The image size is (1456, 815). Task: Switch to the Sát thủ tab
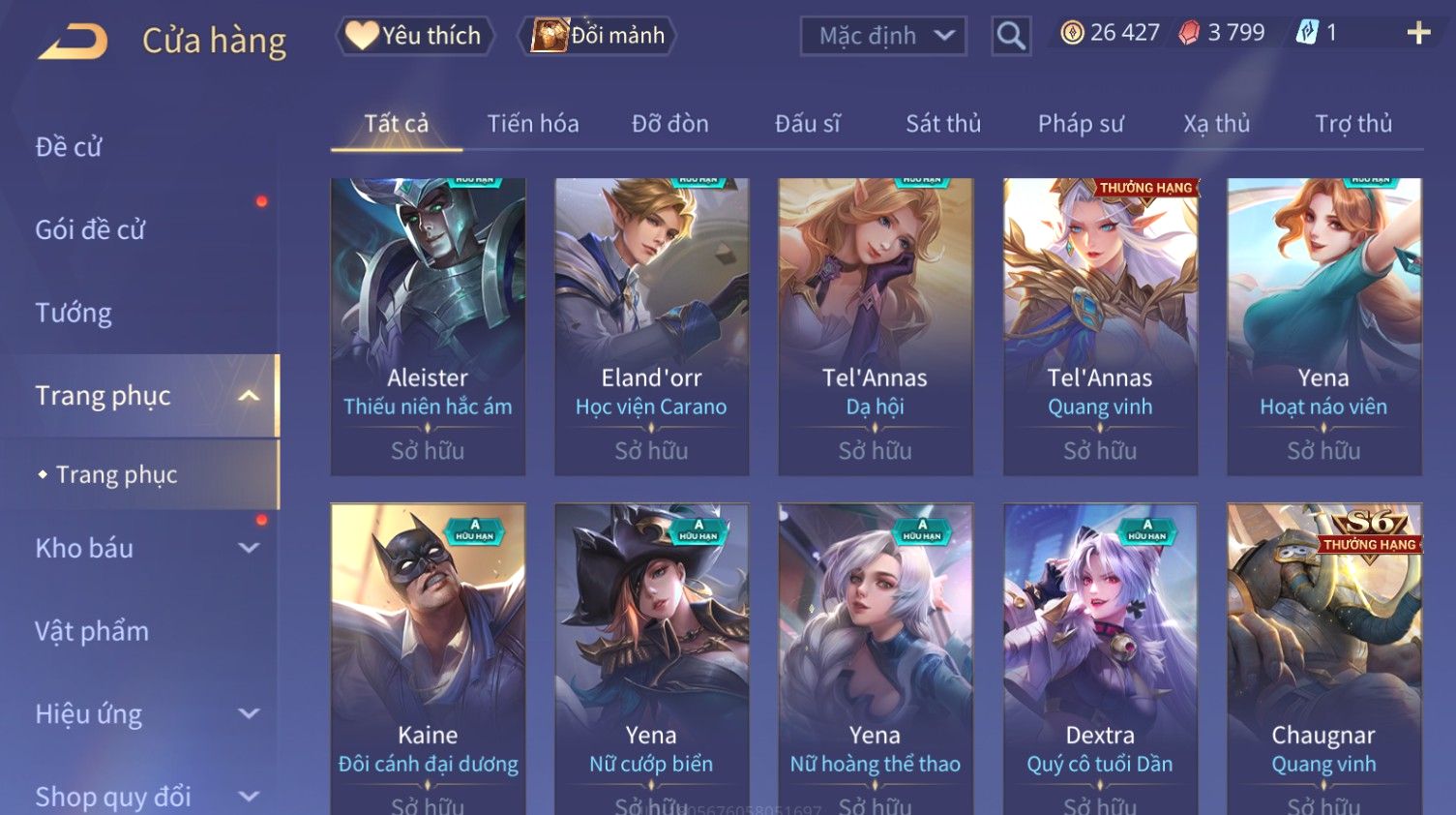point(943,124)
